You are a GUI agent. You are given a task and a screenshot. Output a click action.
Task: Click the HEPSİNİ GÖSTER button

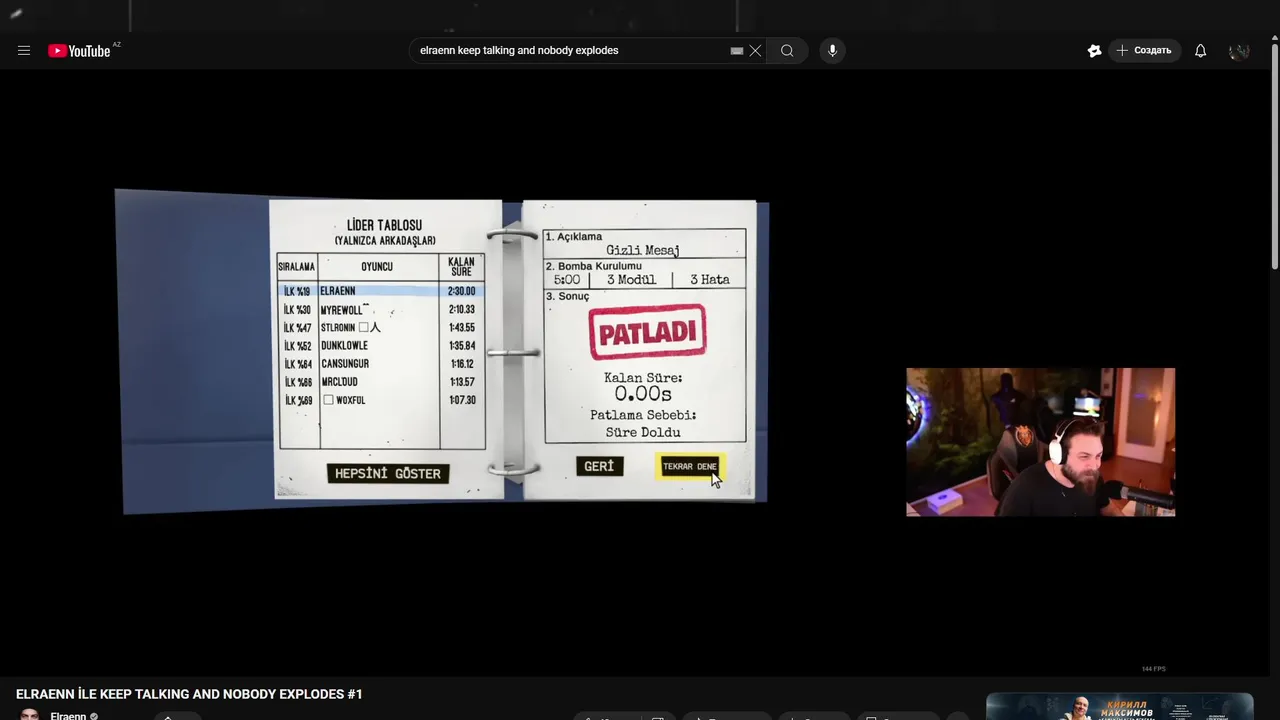tap(388, 473)
